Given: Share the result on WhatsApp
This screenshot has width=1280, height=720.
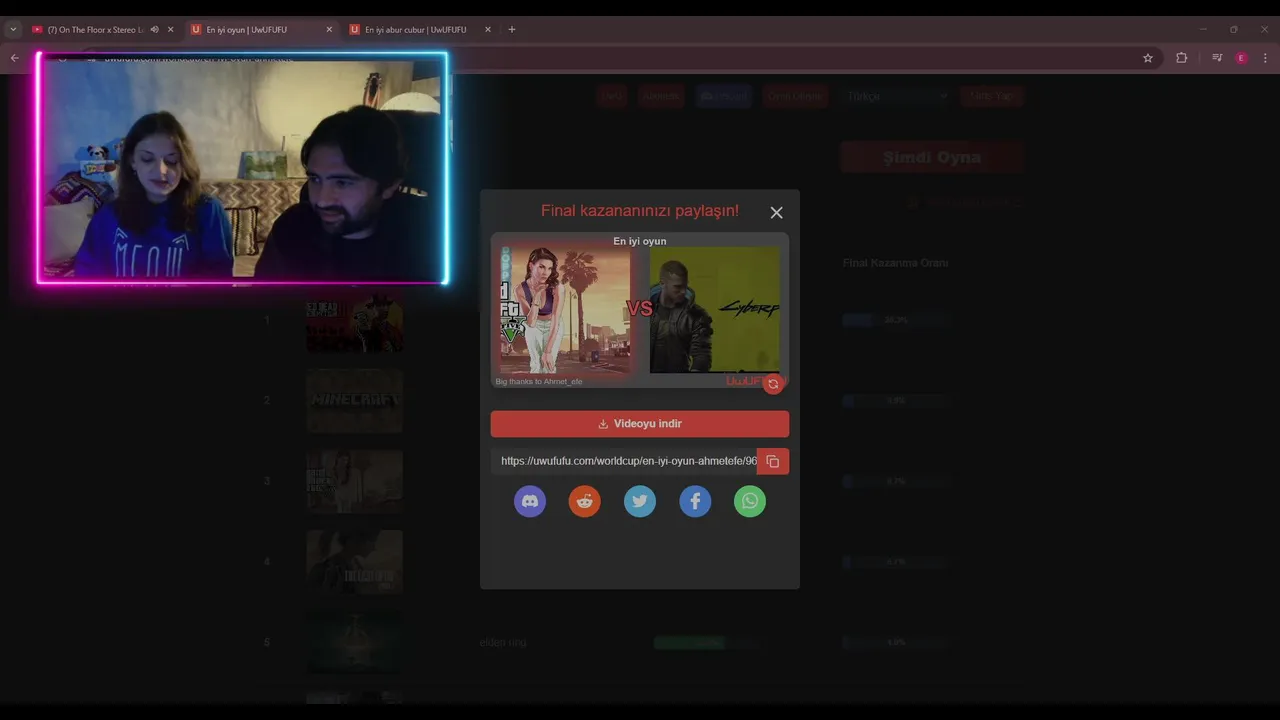Looking at the screenshot, I should point(750,501).
